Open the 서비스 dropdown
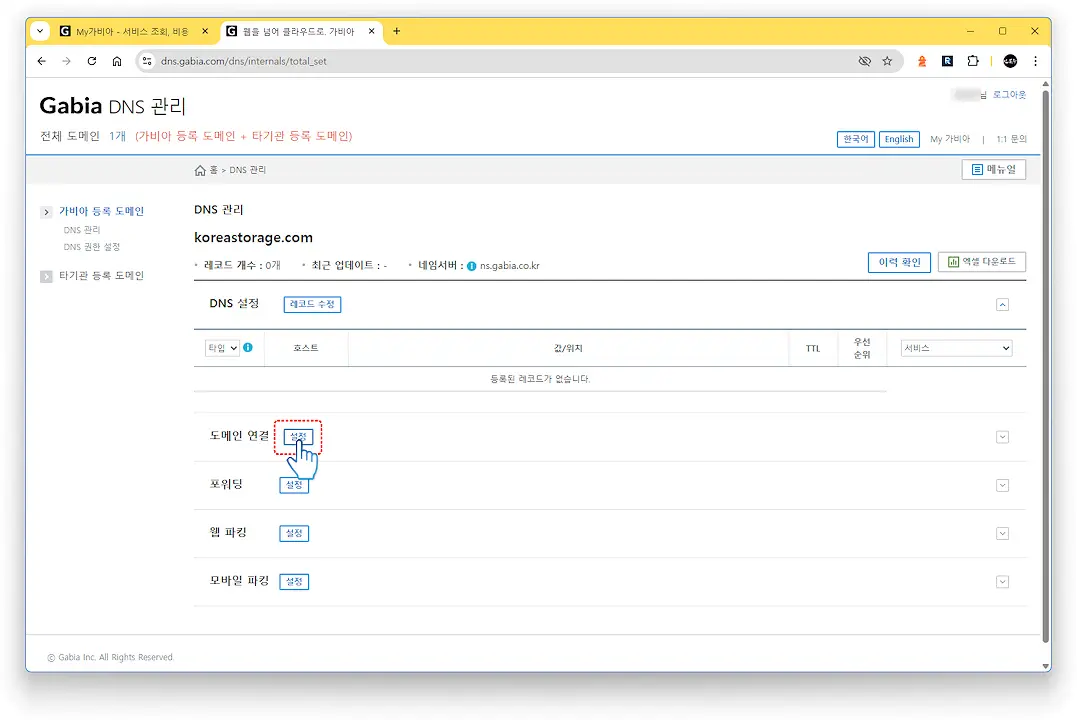The height and width of the screenshot is (720, 1077). 956,348
